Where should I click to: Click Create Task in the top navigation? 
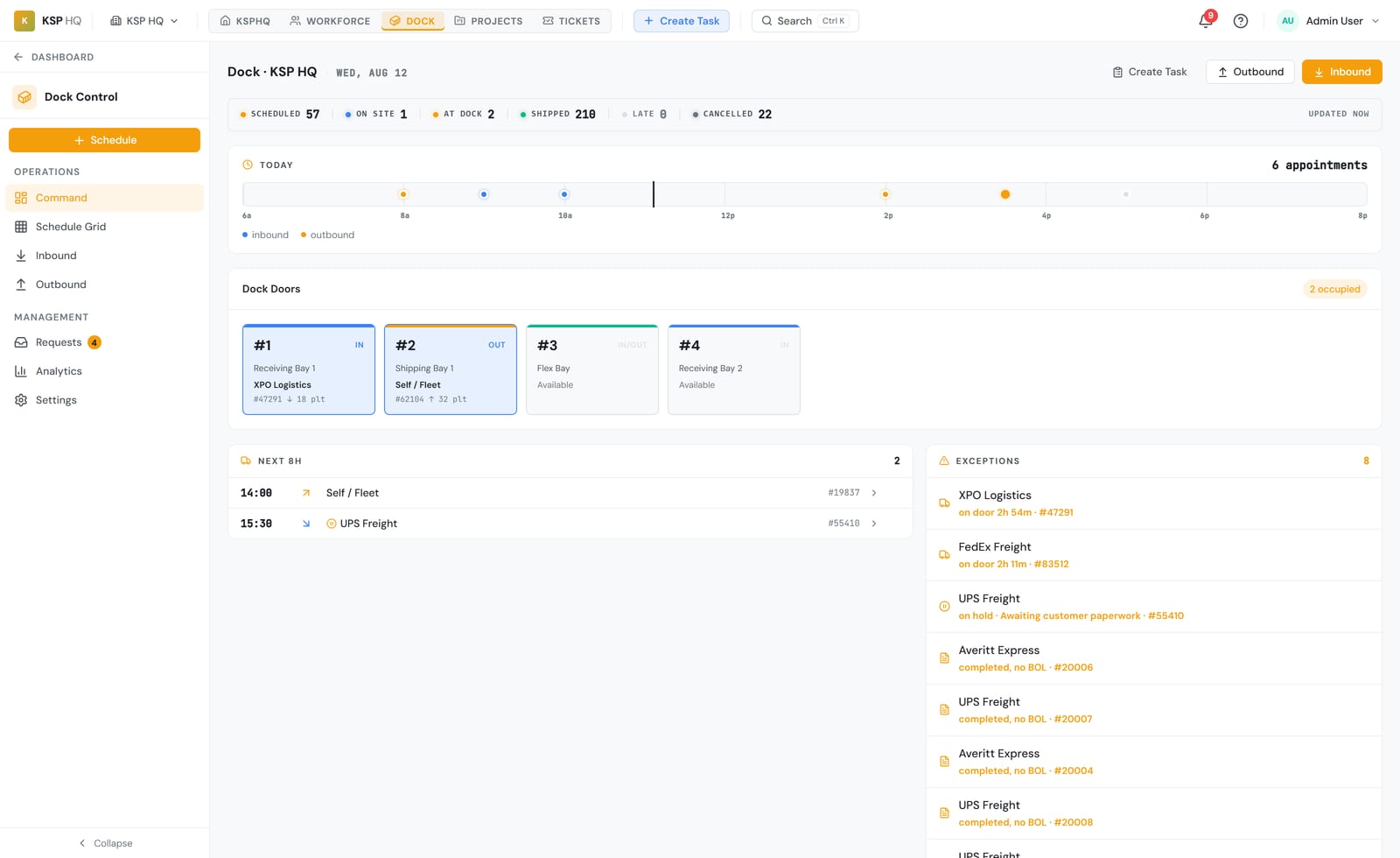click(x=682, y=21)
